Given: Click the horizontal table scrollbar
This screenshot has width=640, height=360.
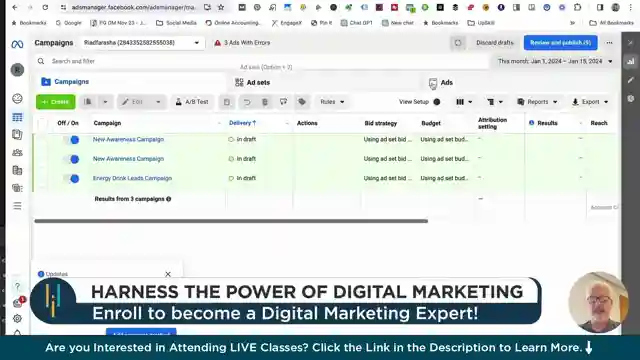Looking at the screenshot, I should 231,221.
